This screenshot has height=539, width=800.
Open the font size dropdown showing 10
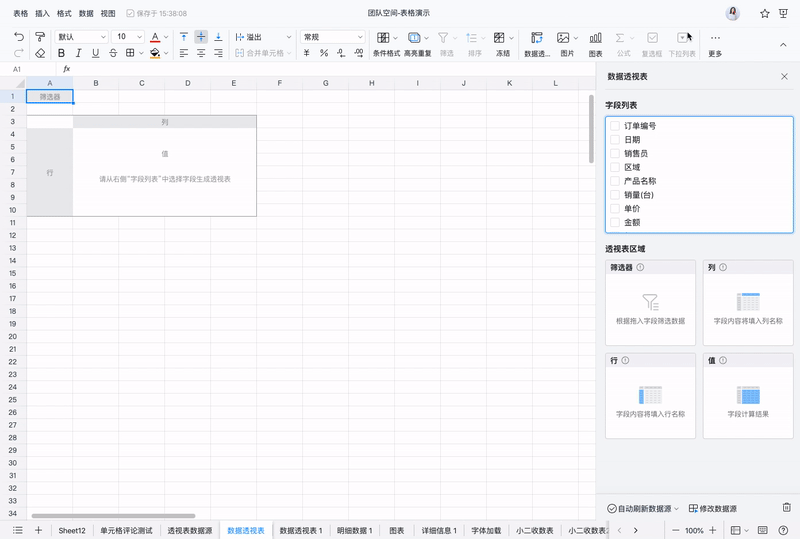pos(128,37)
